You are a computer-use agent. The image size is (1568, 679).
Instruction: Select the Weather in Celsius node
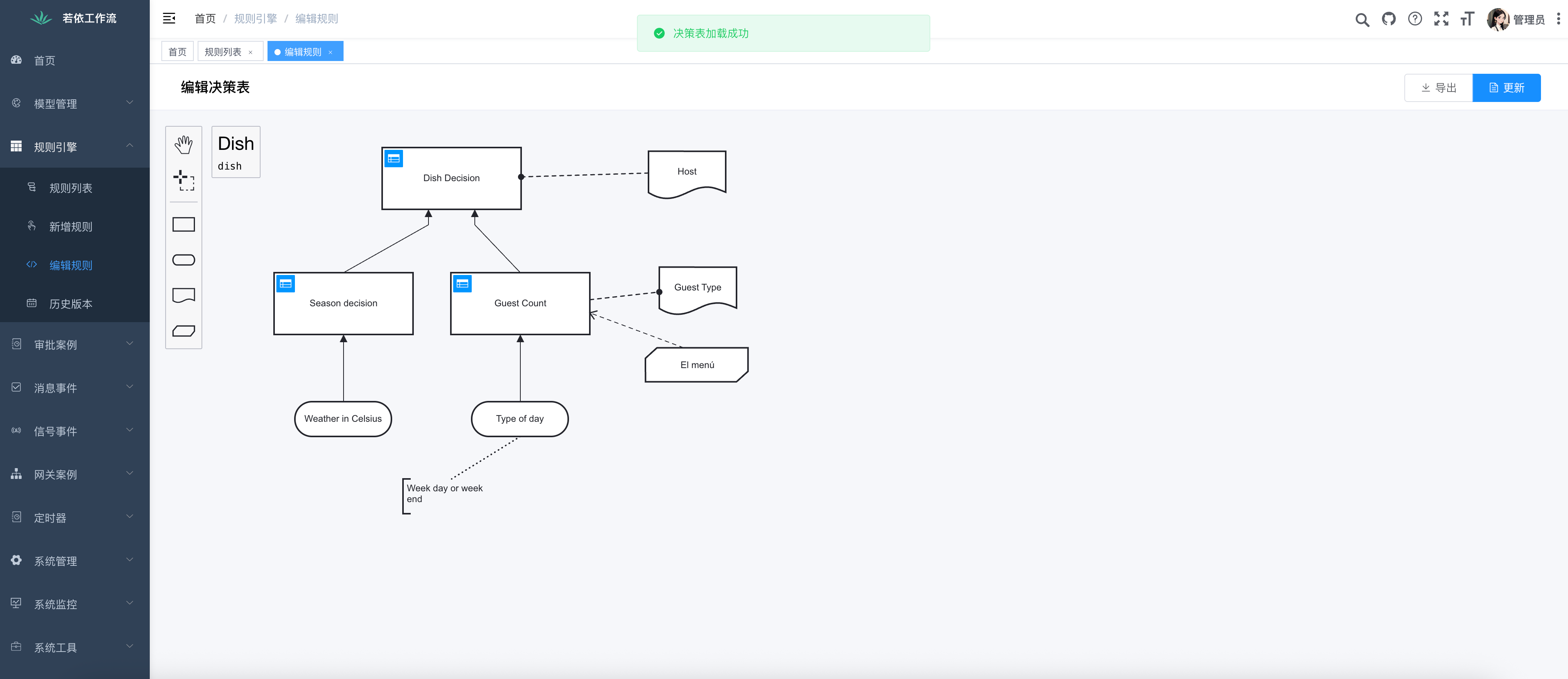click(343, 419)
